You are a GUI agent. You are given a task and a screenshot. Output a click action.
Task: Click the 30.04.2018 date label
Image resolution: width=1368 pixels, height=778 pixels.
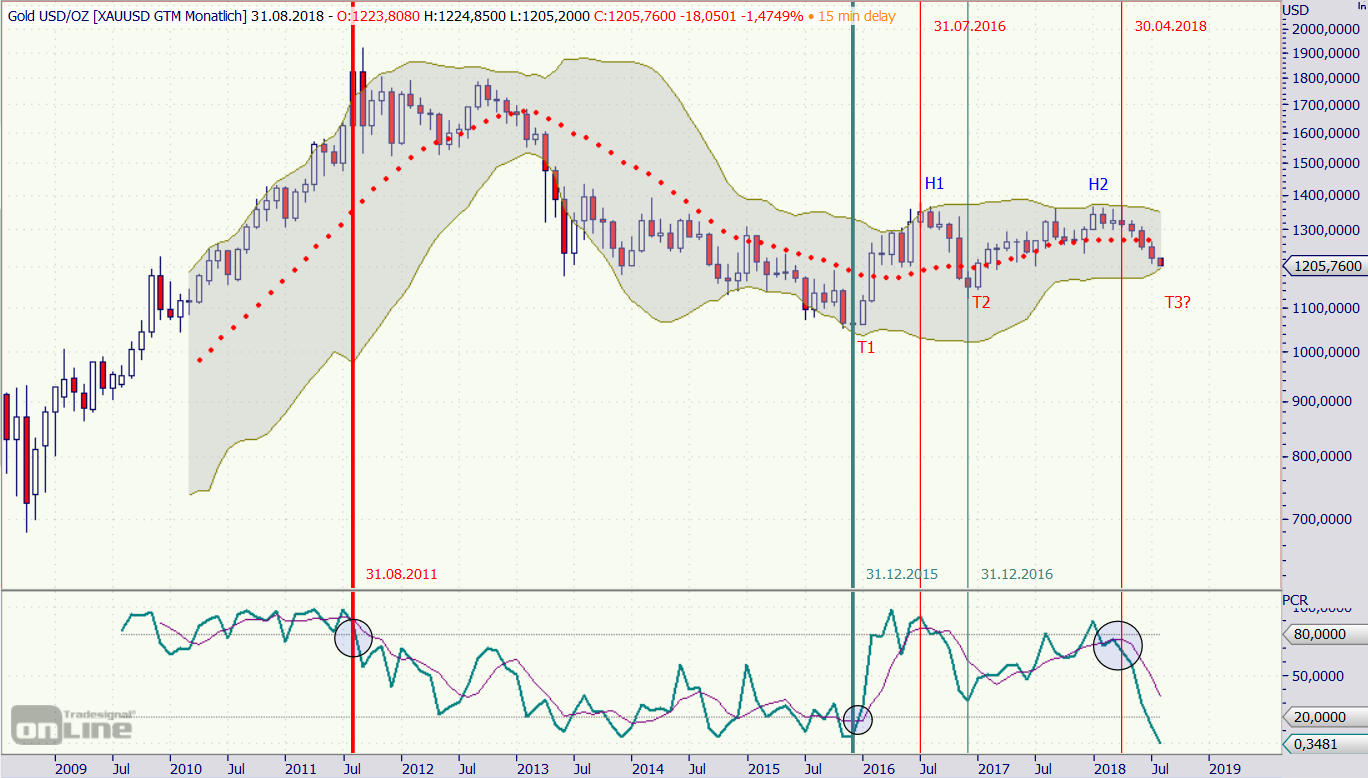[1170, 27]
